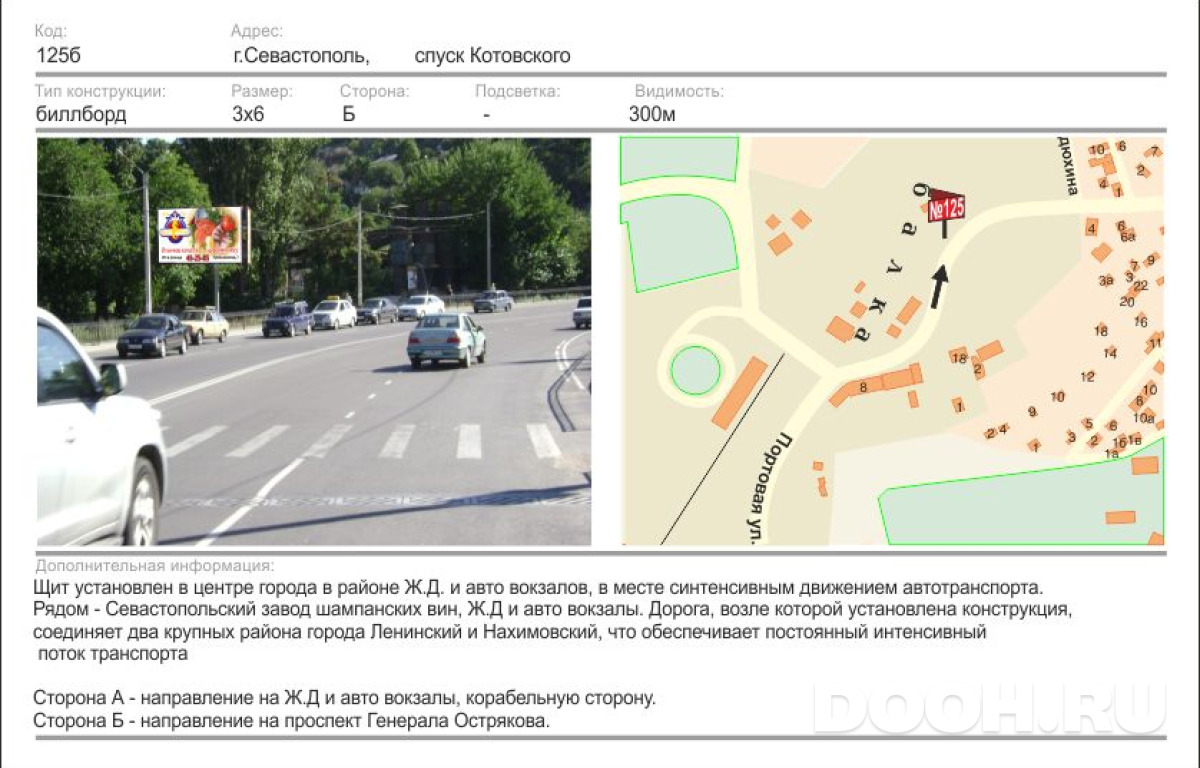
Task: Click house number "12" on the map
Action: [1088, 377]
